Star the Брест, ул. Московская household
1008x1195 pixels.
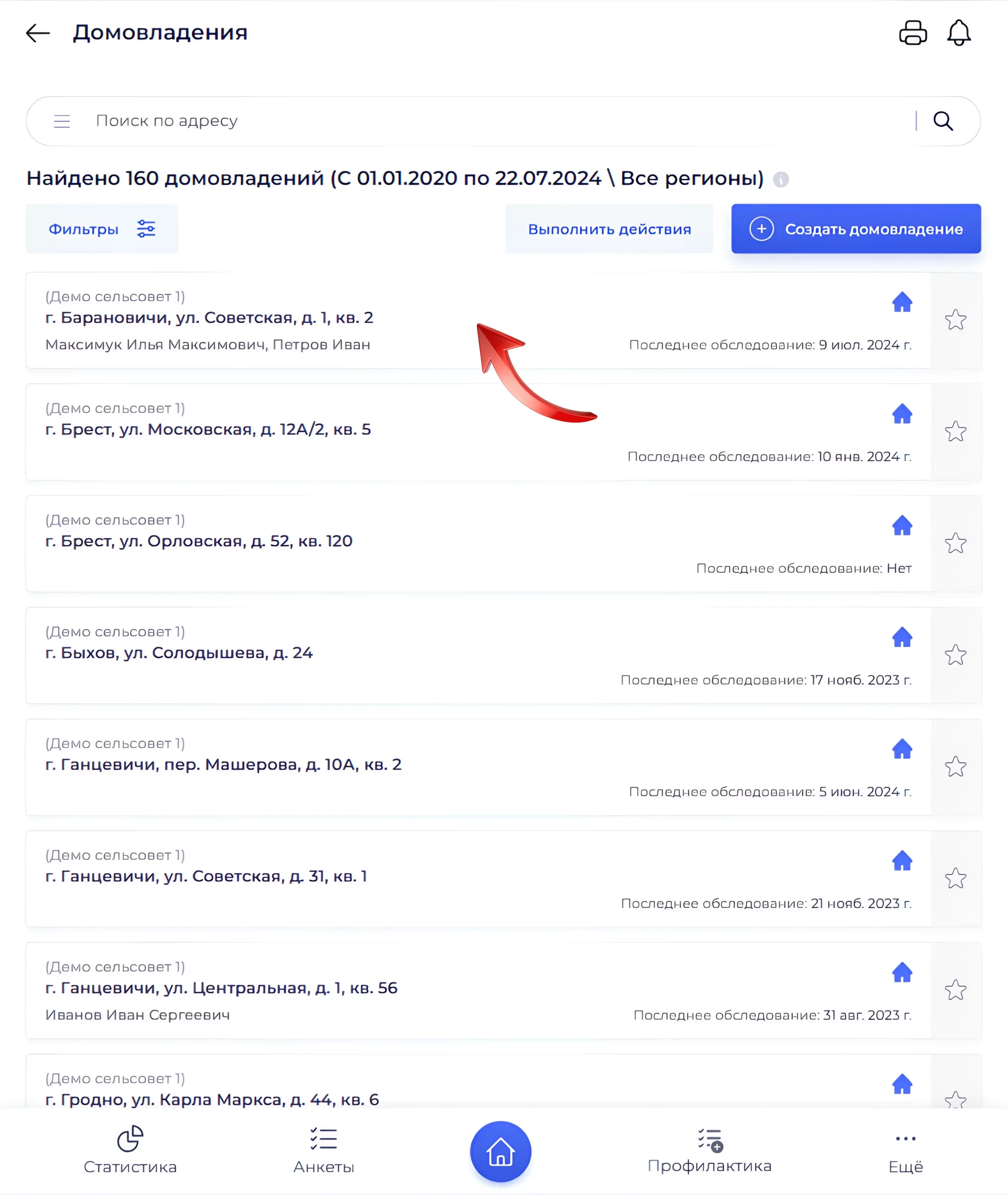[955, 431]
